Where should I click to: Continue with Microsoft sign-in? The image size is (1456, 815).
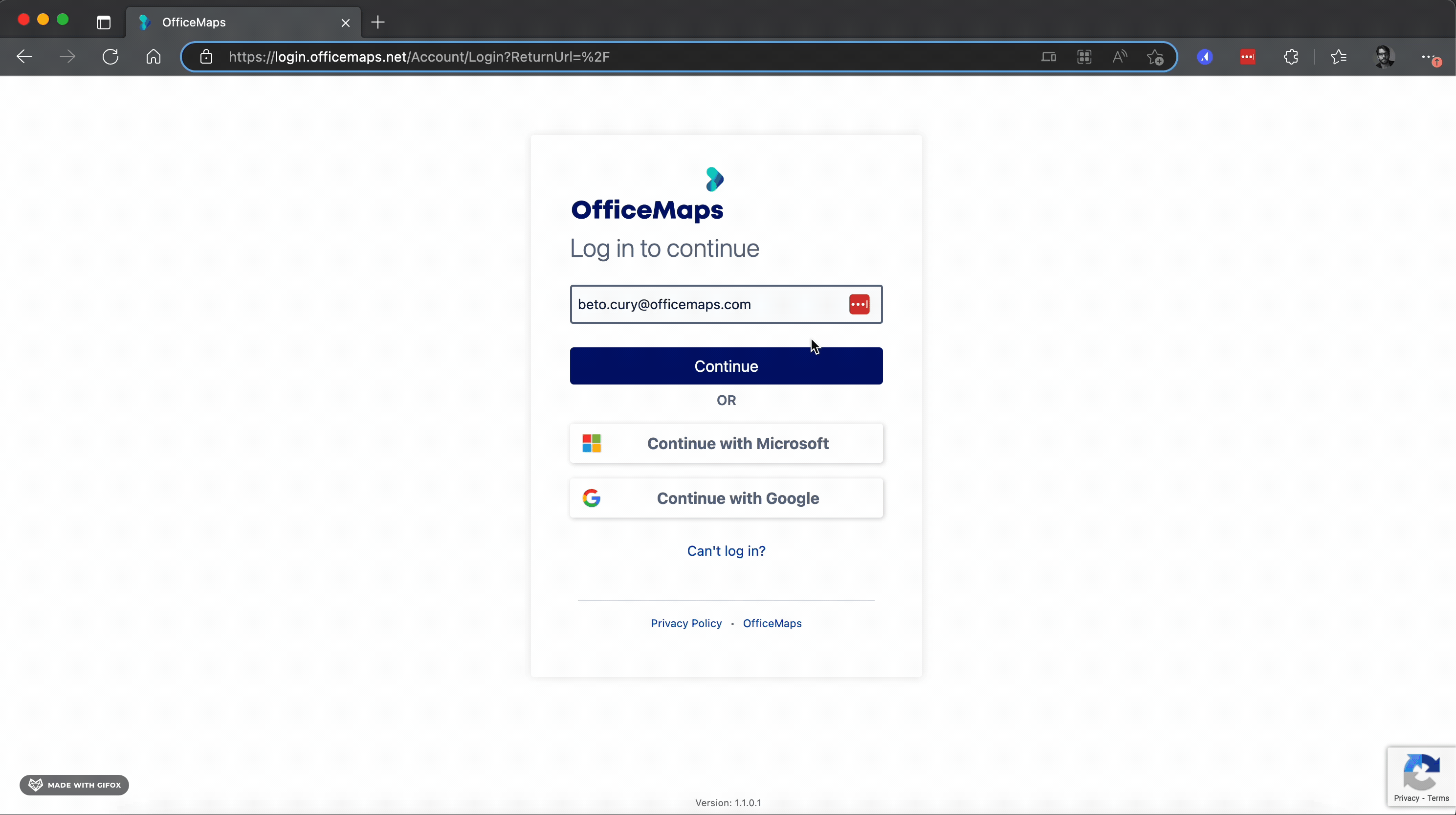pyautogui.click(x=727, y=443)
